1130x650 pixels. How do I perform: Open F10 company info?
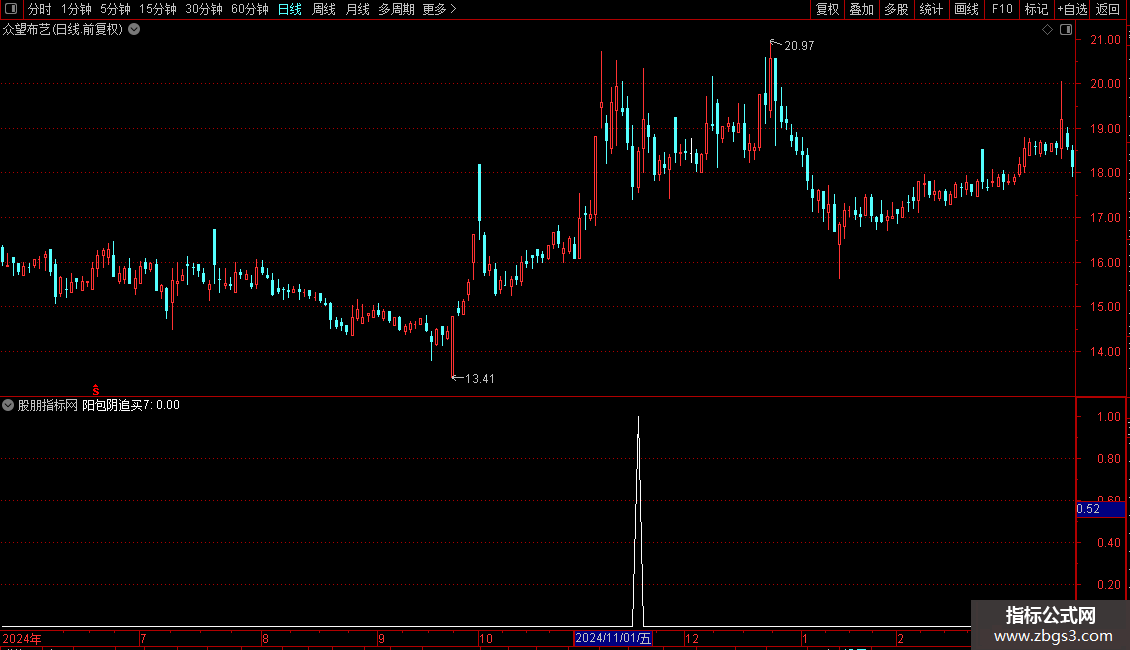(x=1002, y=9)
